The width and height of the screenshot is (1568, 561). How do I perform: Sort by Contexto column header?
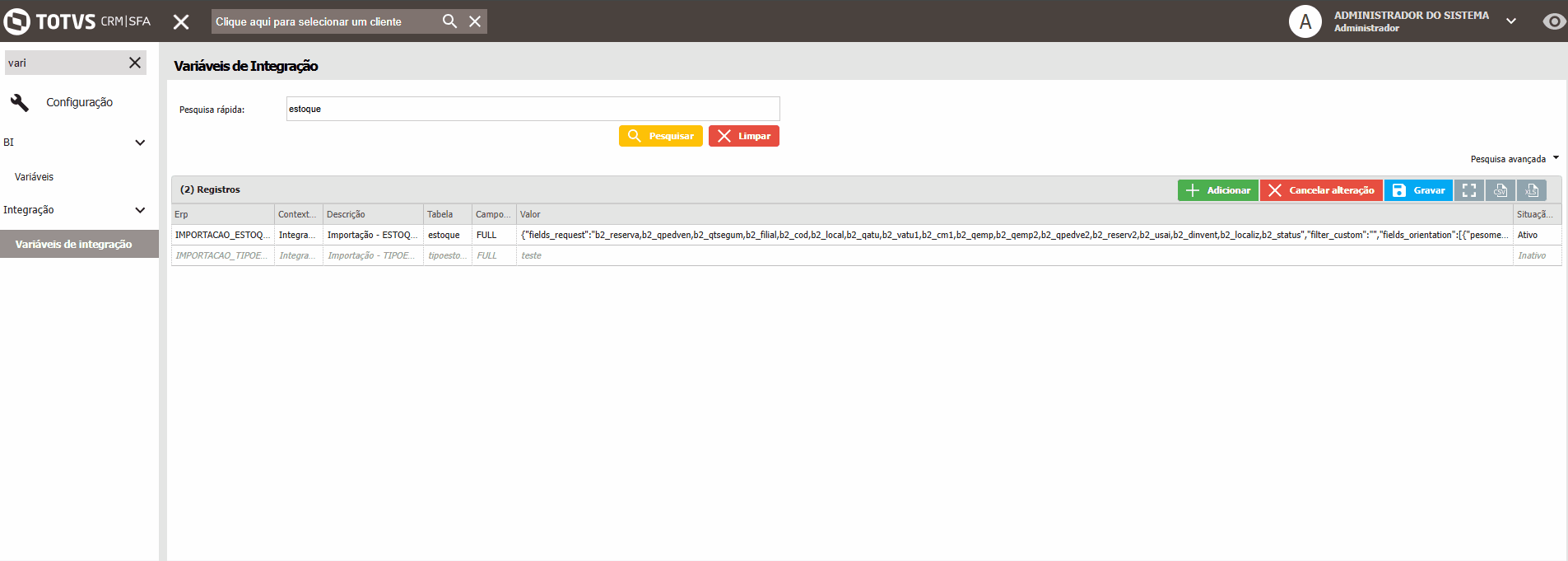(298, 214)
